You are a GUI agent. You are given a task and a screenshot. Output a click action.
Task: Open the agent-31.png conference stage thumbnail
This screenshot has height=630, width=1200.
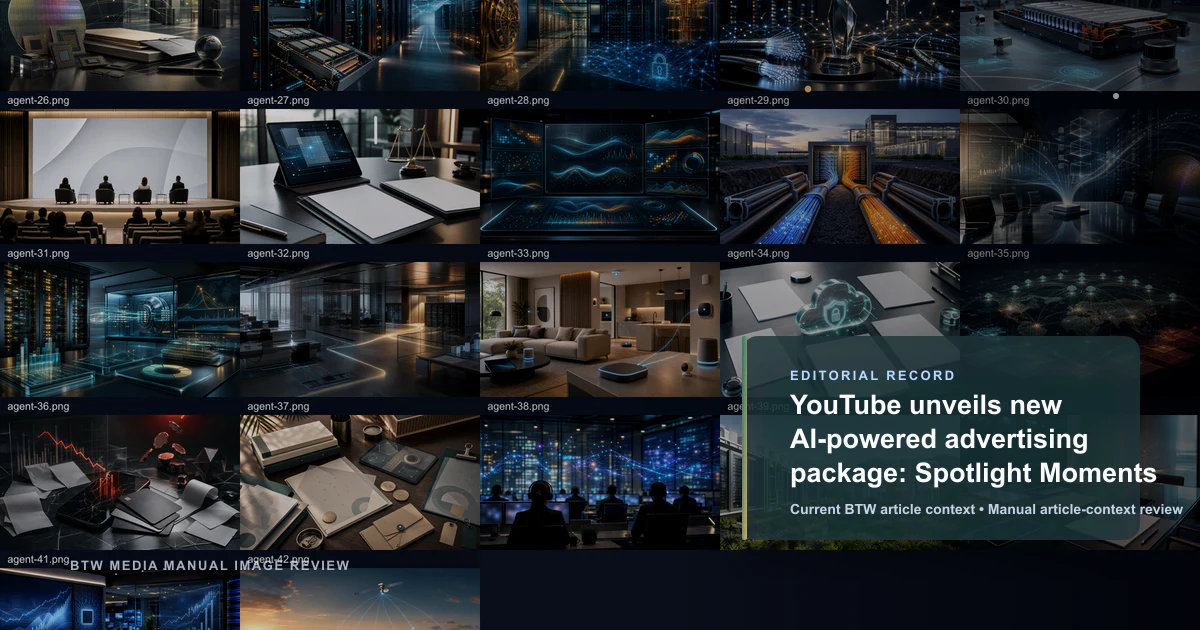point(120,176)
